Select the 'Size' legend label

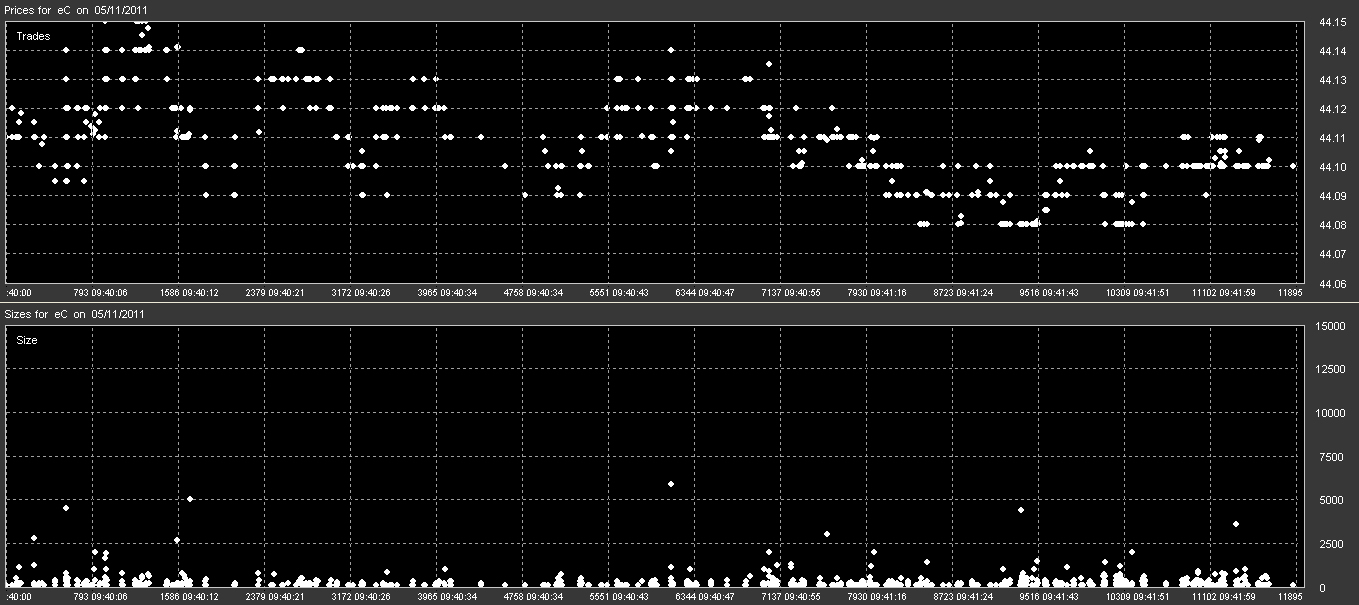pyautogui.click(x=27, y=340)
